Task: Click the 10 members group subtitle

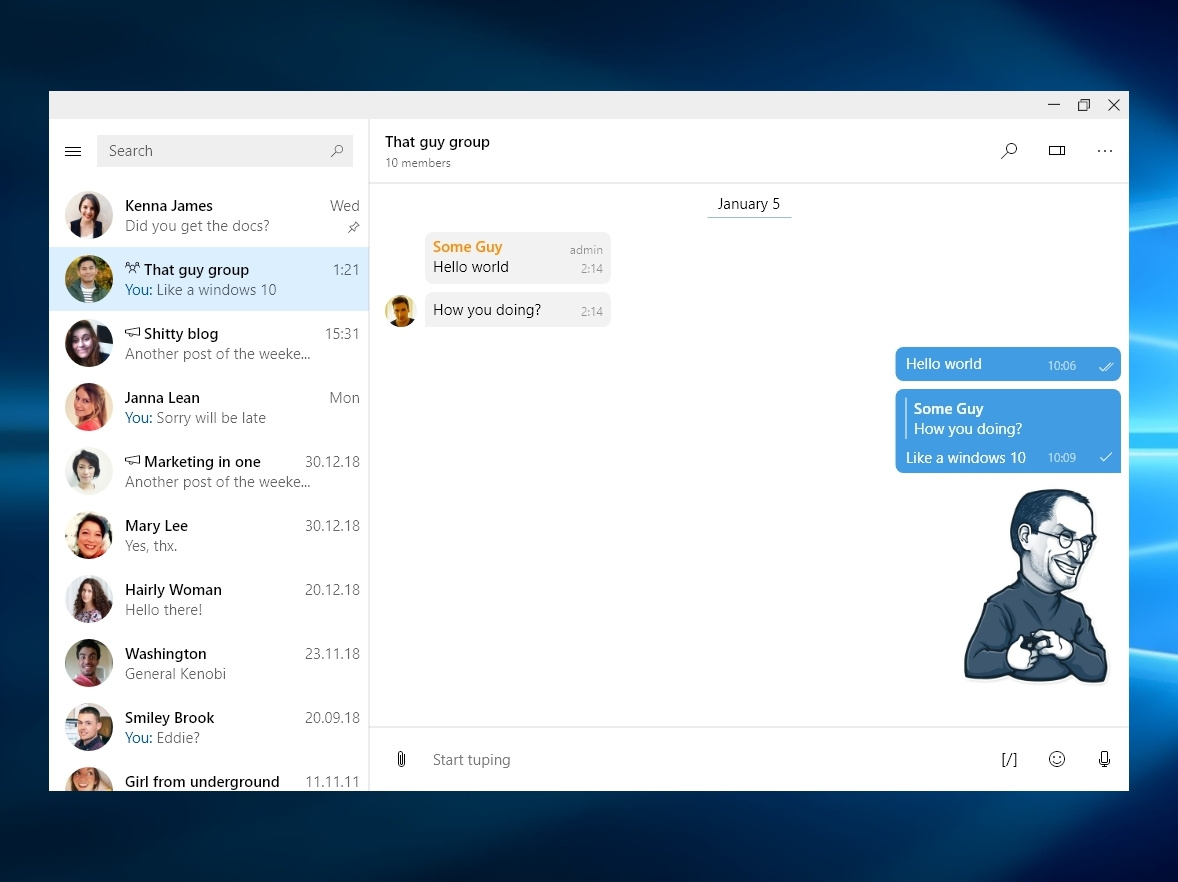Action: tap(417, 162)
